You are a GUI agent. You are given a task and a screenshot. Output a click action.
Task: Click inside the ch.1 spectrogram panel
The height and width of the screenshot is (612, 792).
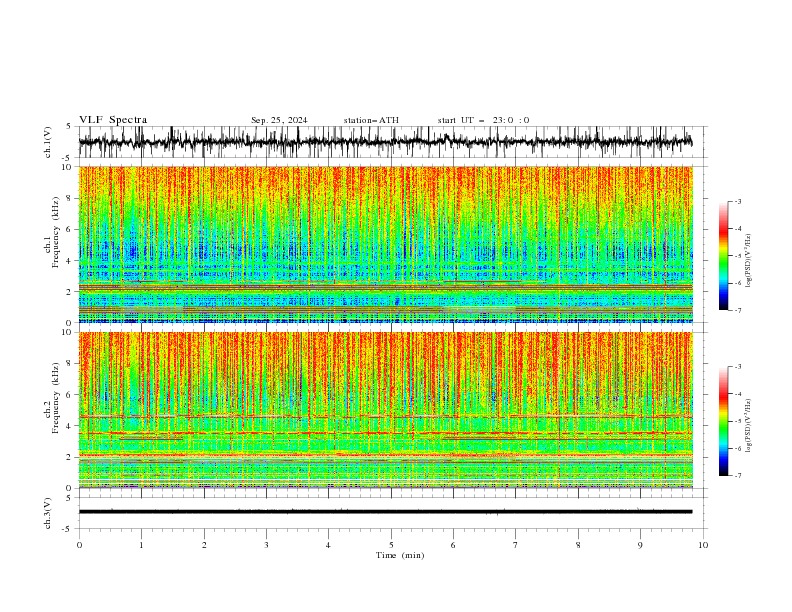(x=385, y=244)
